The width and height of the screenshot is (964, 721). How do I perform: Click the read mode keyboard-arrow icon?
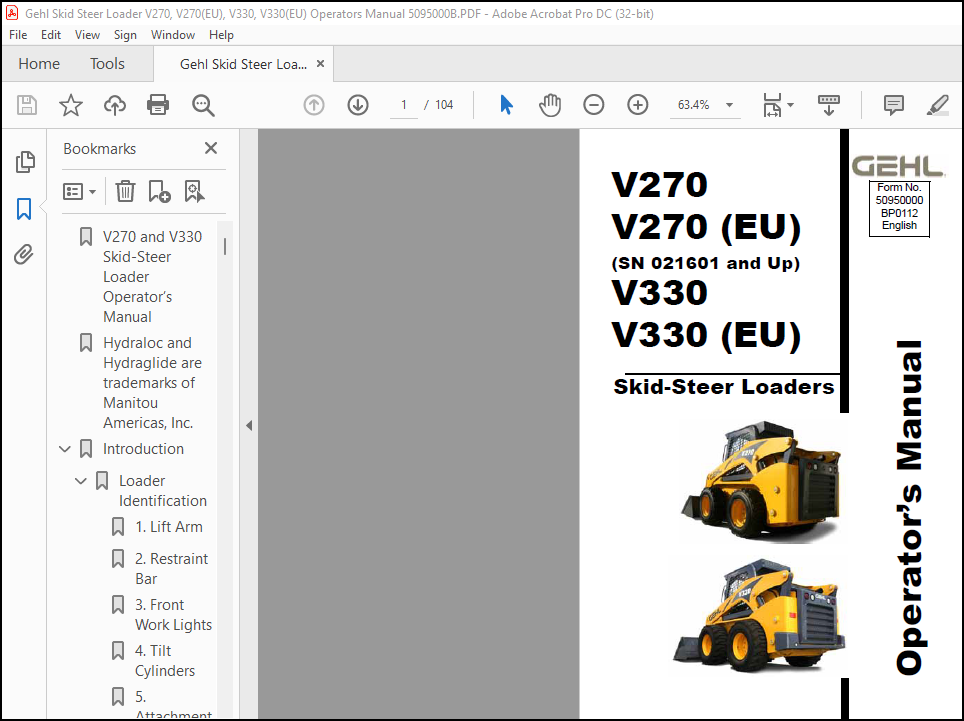(x=829, y=105)
